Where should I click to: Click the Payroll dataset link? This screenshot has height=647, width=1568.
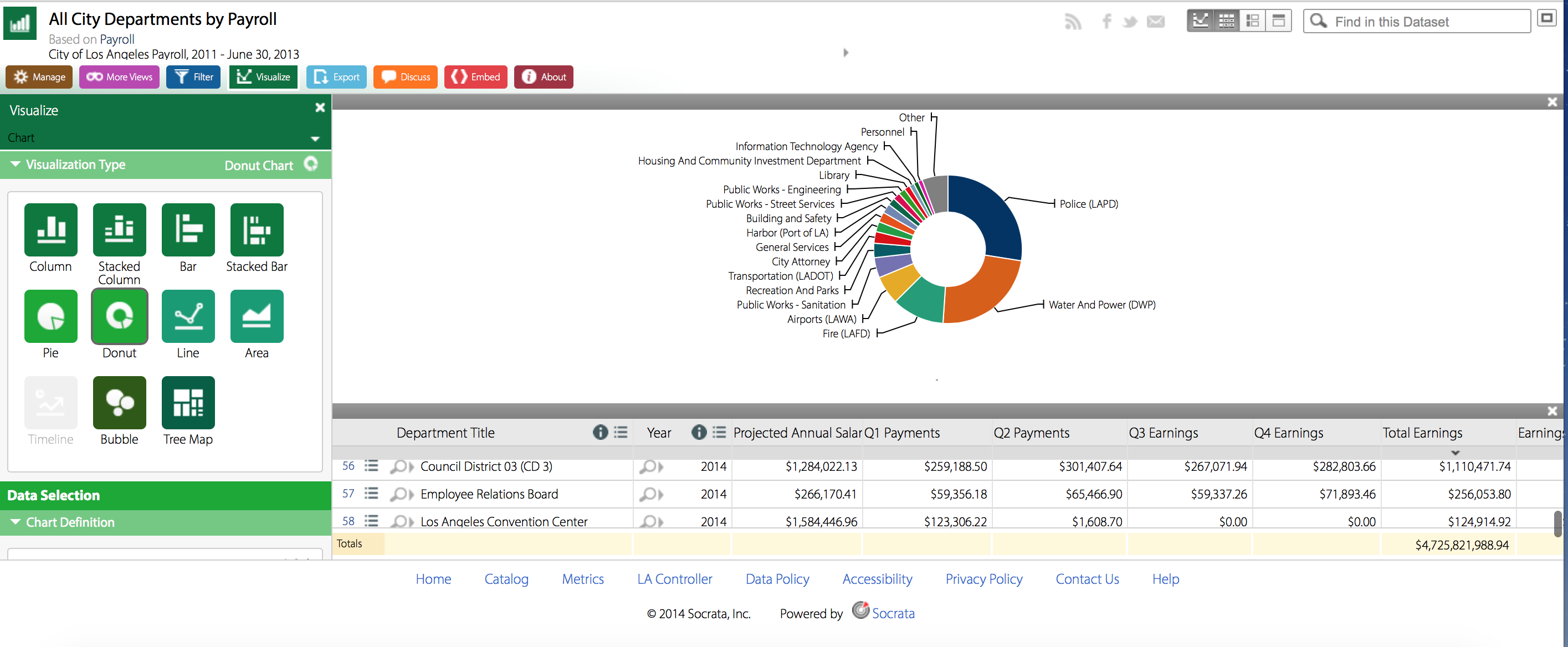117,39
